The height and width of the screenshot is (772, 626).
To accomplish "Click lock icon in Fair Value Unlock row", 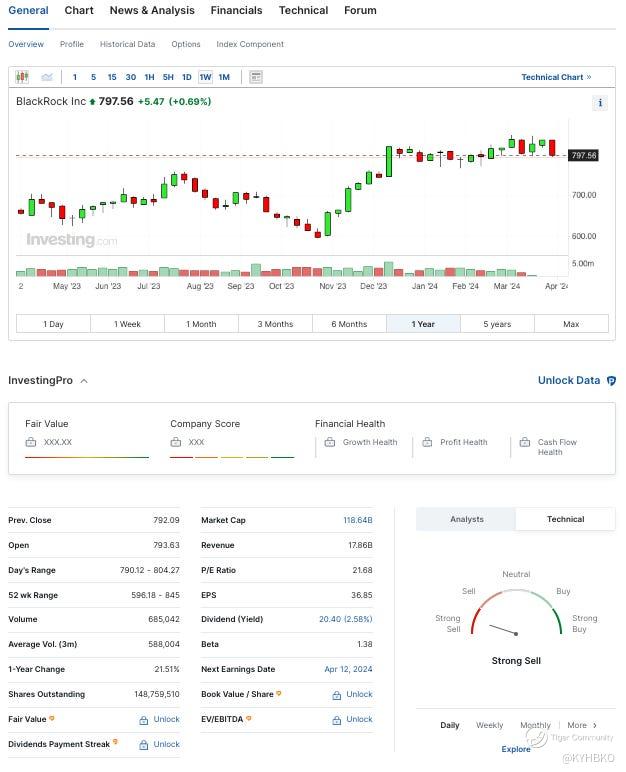I will pos(143,720).
